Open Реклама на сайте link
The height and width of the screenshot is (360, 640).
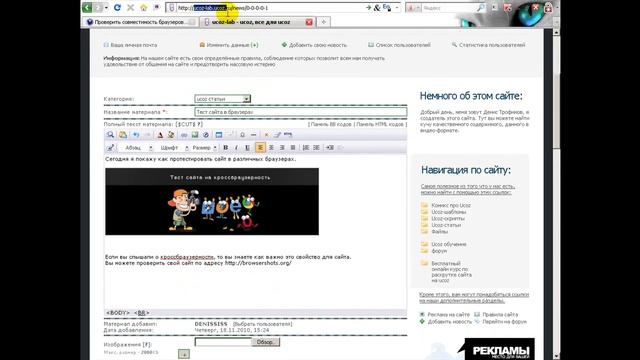449,315
